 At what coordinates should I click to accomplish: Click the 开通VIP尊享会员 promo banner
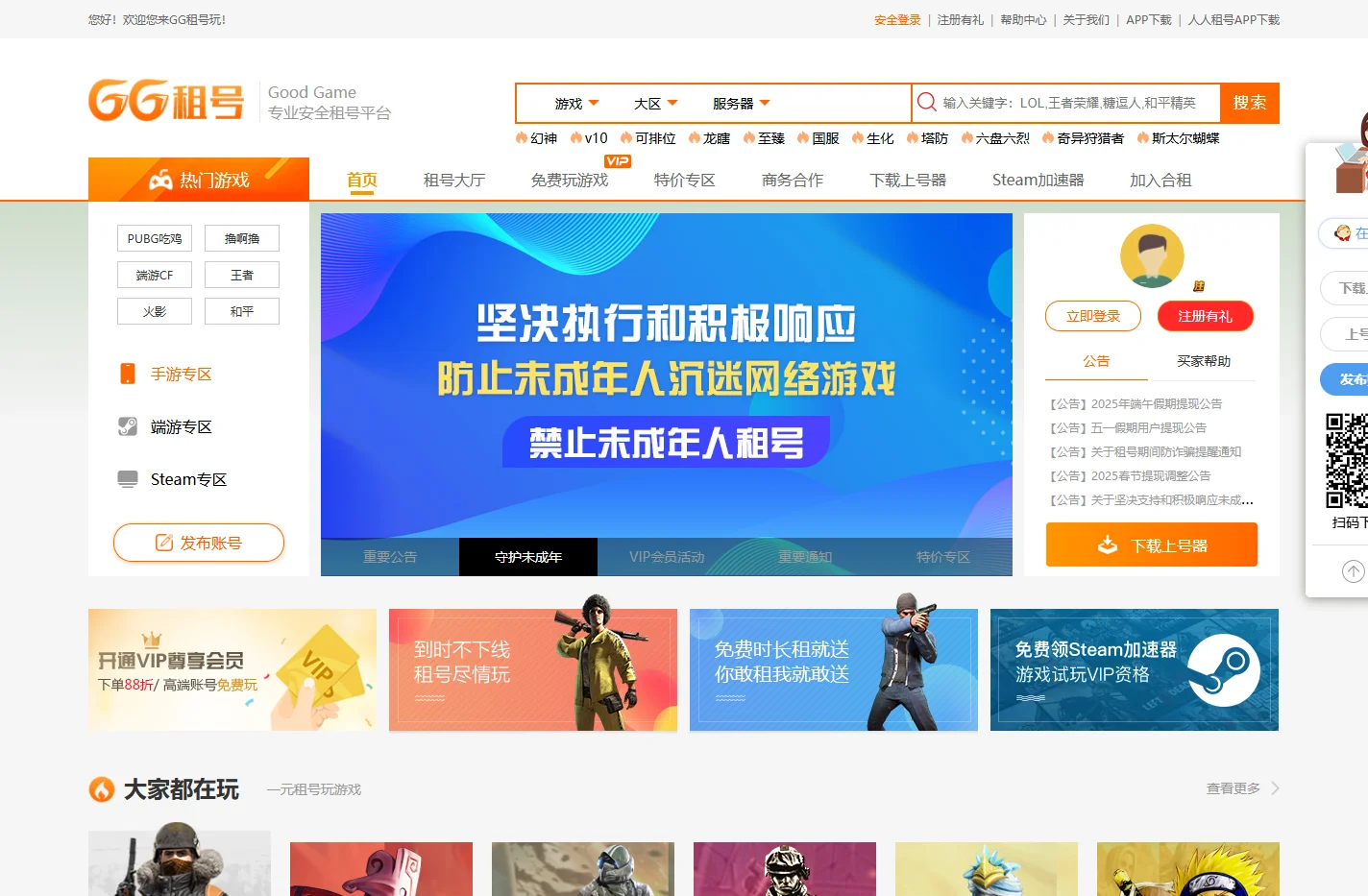coord(232,669)
